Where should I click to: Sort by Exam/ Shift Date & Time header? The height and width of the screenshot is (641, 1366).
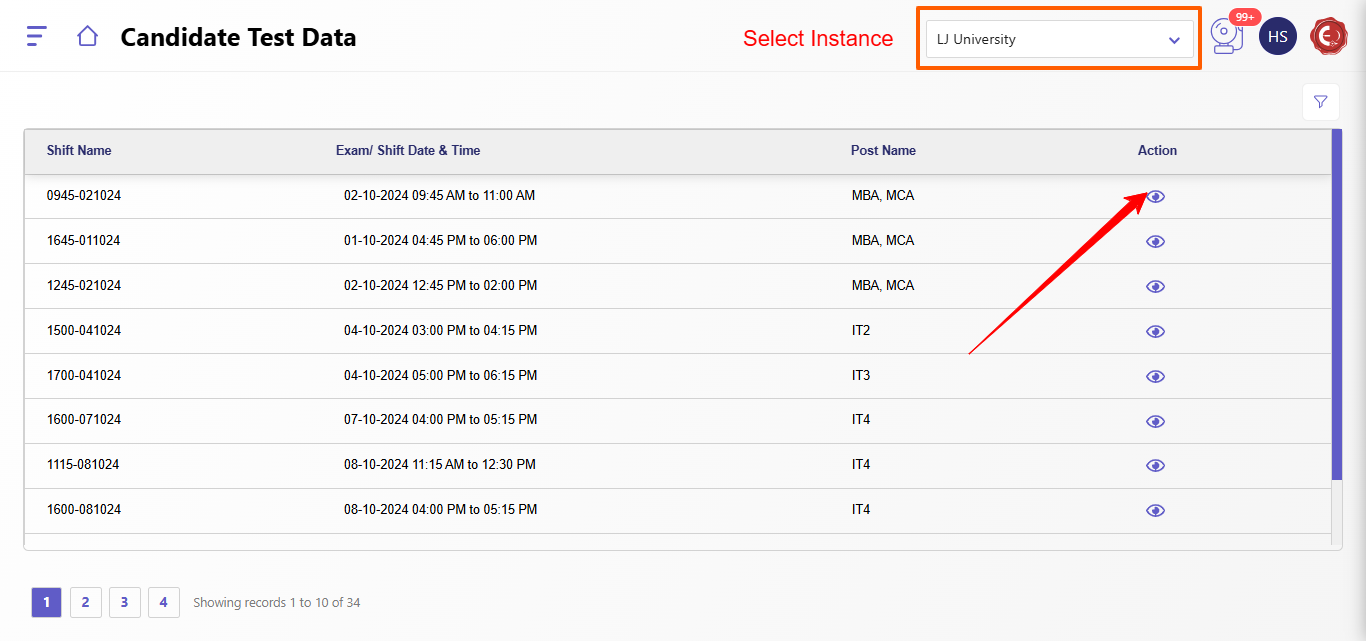point(408,151)
